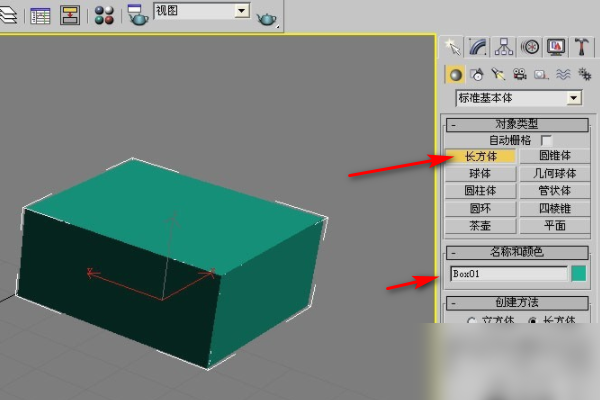The width and height of the screenshot is (600, 400).
Task: Click the 圆环 button
Action: pos(481,208)
